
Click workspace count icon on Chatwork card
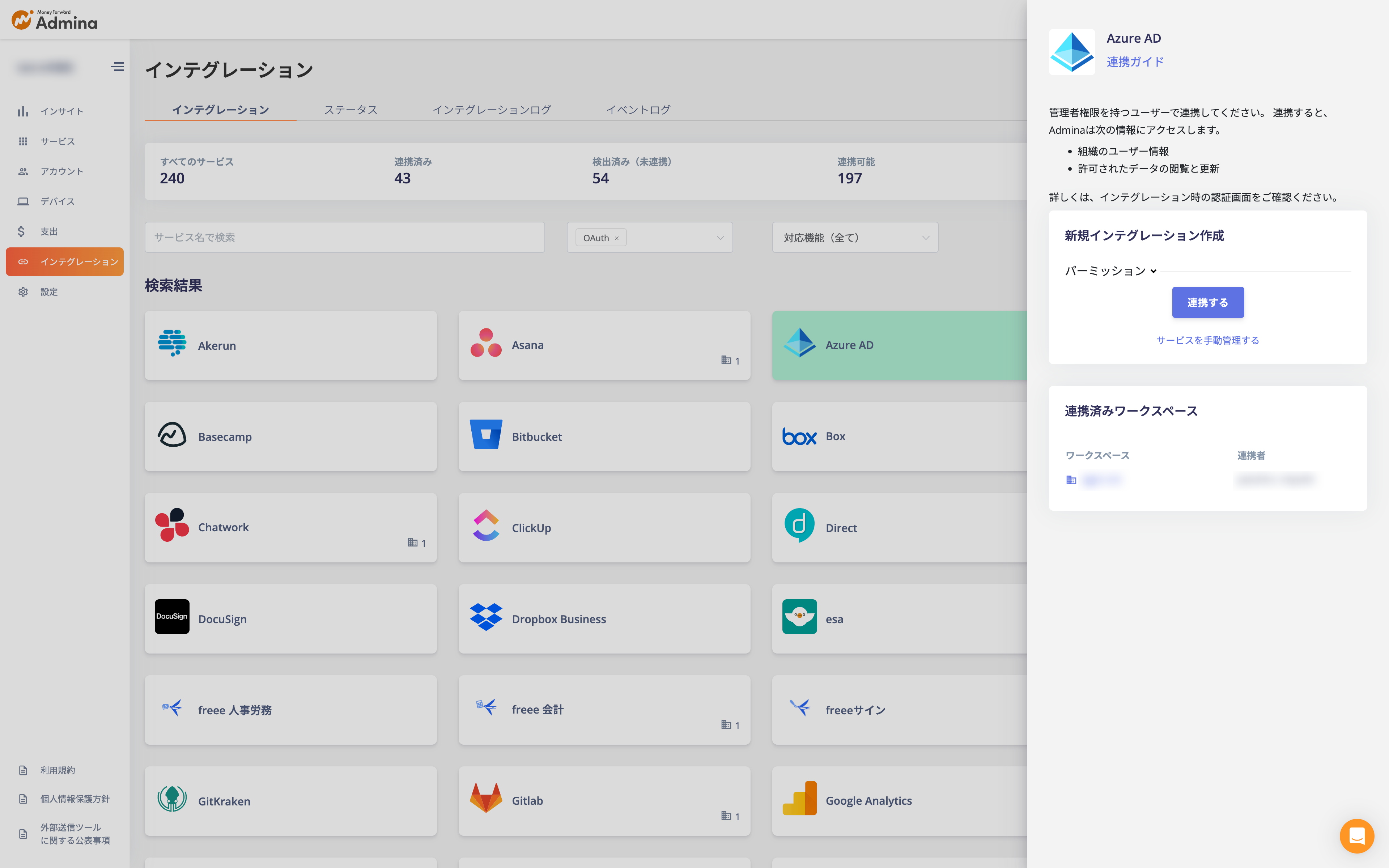point(412,542)
